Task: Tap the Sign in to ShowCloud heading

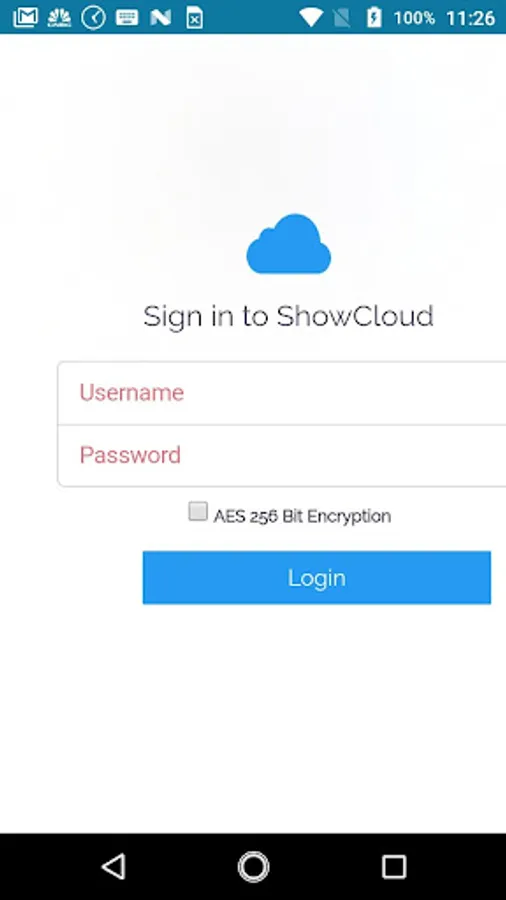Action: point(288,317)
